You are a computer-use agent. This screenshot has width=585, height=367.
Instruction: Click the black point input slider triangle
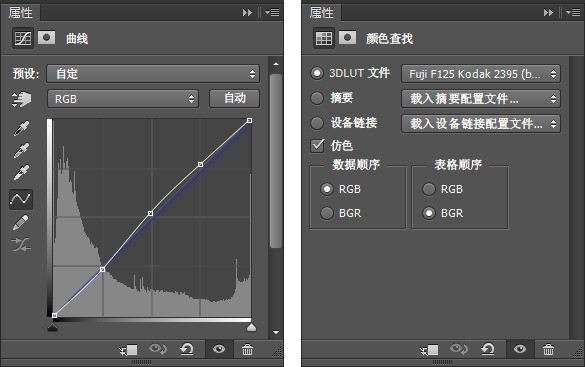click(52, 327)
